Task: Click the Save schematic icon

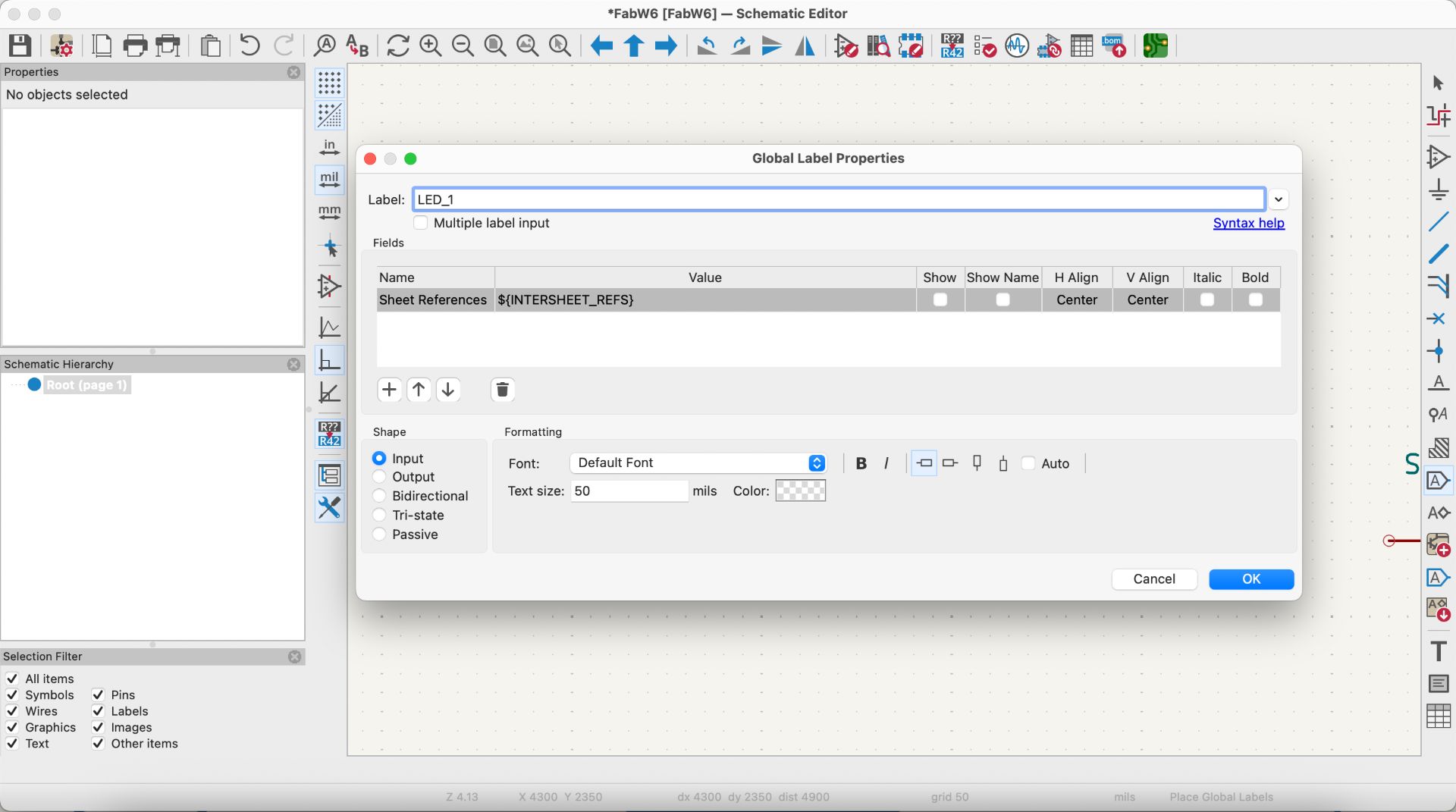Action: [20, 45]
